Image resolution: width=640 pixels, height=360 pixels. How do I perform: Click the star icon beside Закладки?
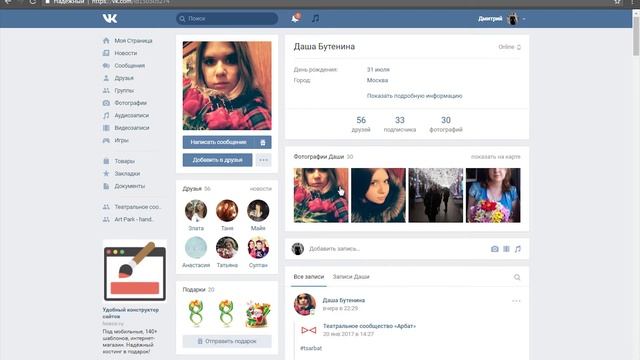pyautogui.click(x=106, y=173)
